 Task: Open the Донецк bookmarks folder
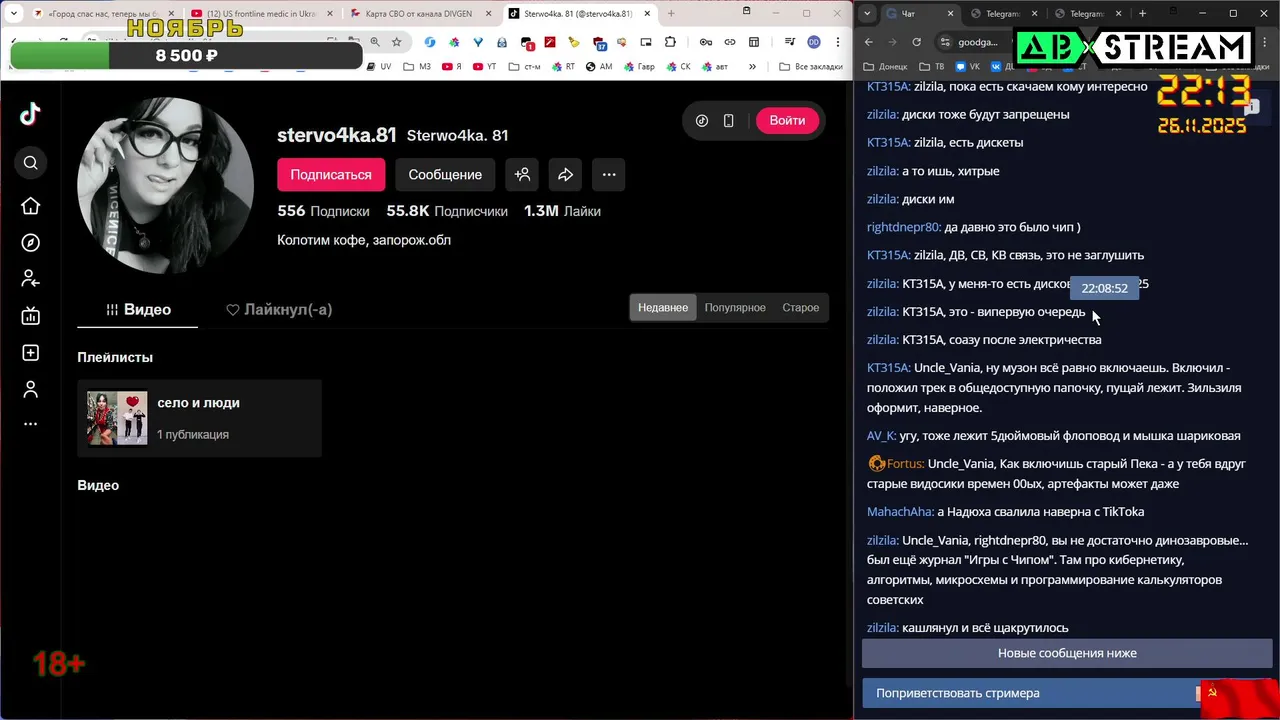pos(886,67)
